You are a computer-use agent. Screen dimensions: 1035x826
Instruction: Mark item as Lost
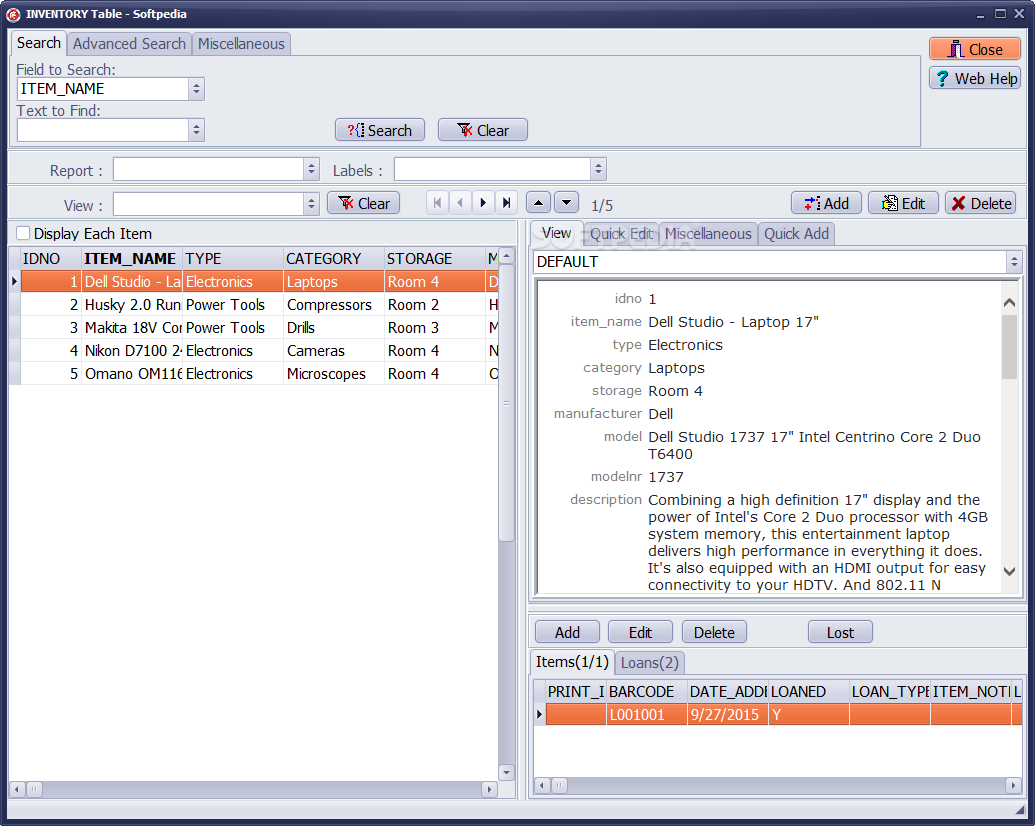point(840,633)
